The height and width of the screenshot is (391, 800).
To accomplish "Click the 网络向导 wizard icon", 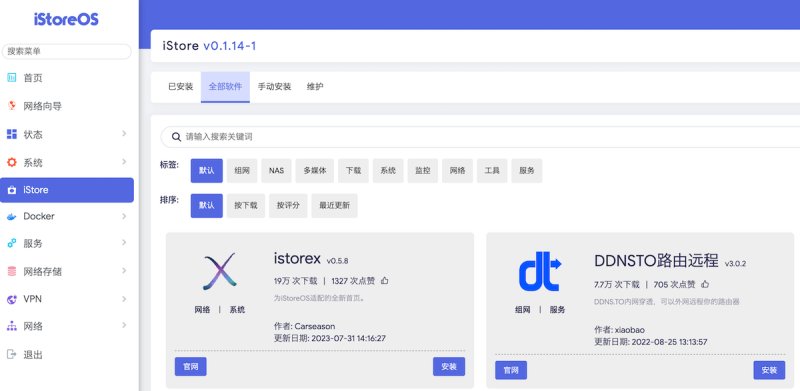I will 12,106.
